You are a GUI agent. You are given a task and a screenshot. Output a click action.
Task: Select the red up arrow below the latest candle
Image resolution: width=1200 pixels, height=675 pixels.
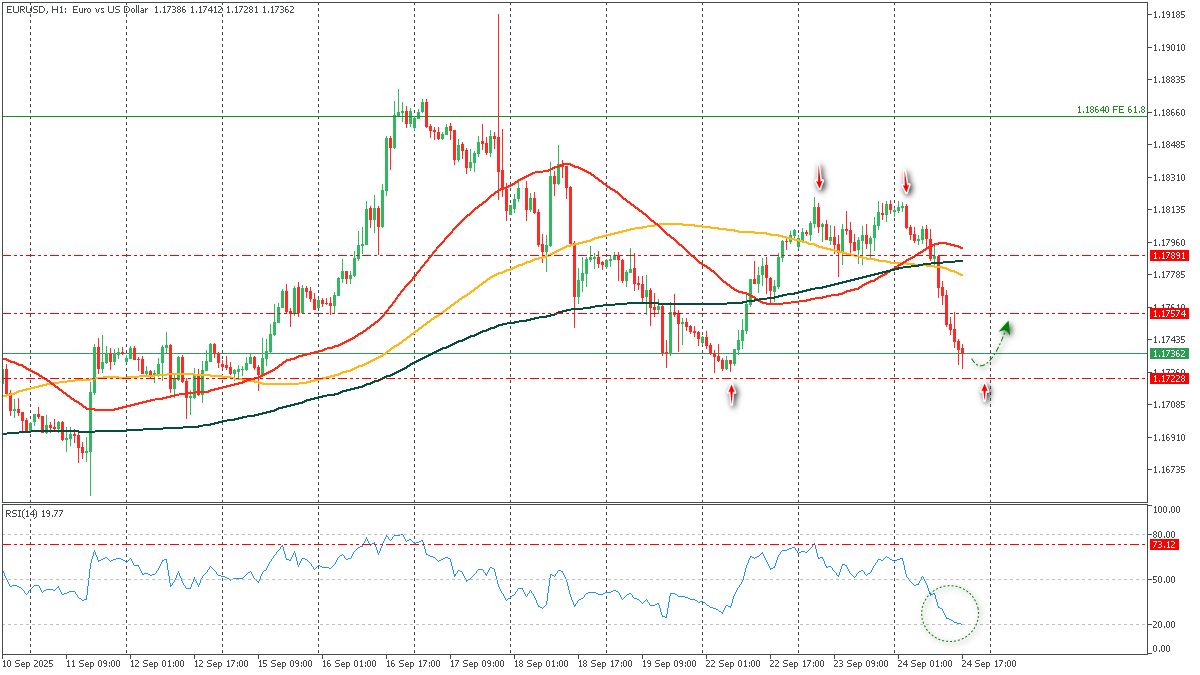pyautogui.click(x=986, y=393)
